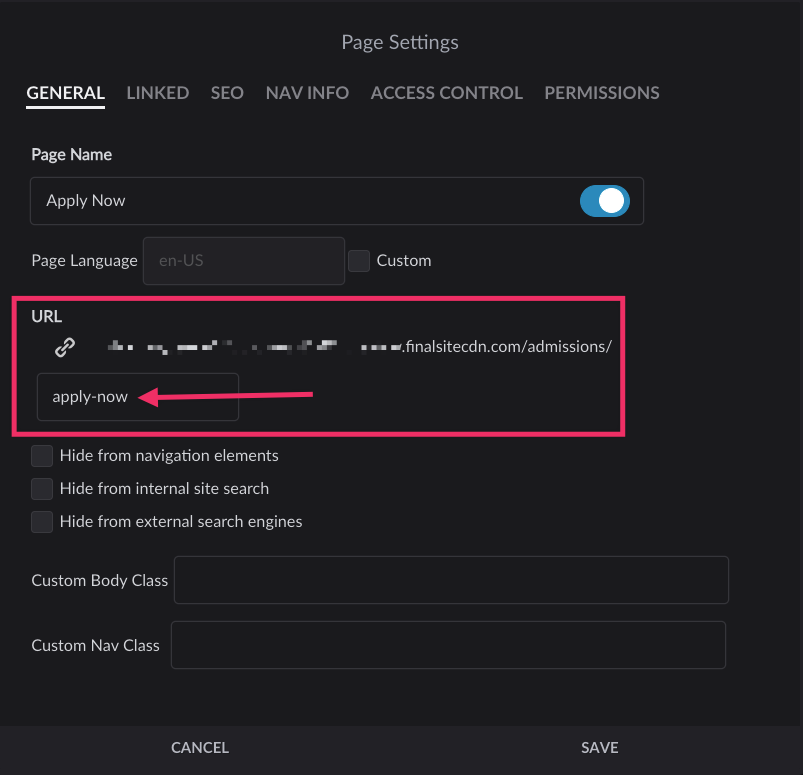Open the ACCESS CONTROL tab
This screenshot has height=775, width=803.
tap(447, 93)
